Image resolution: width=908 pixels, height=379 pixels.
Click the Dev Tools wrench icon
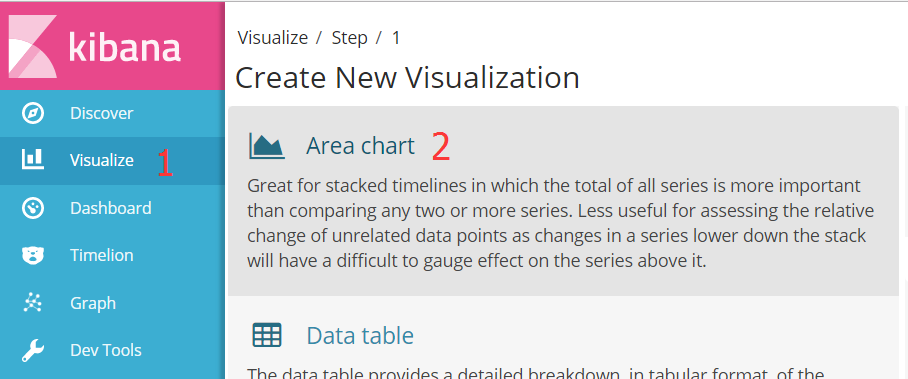(x=32, y=351)
